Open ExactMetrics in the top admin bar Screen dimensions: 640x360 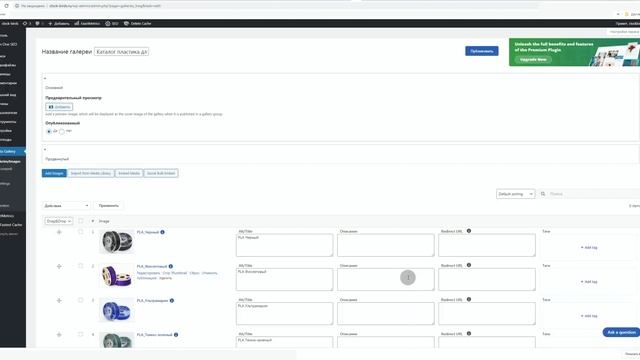pos(87,23)
